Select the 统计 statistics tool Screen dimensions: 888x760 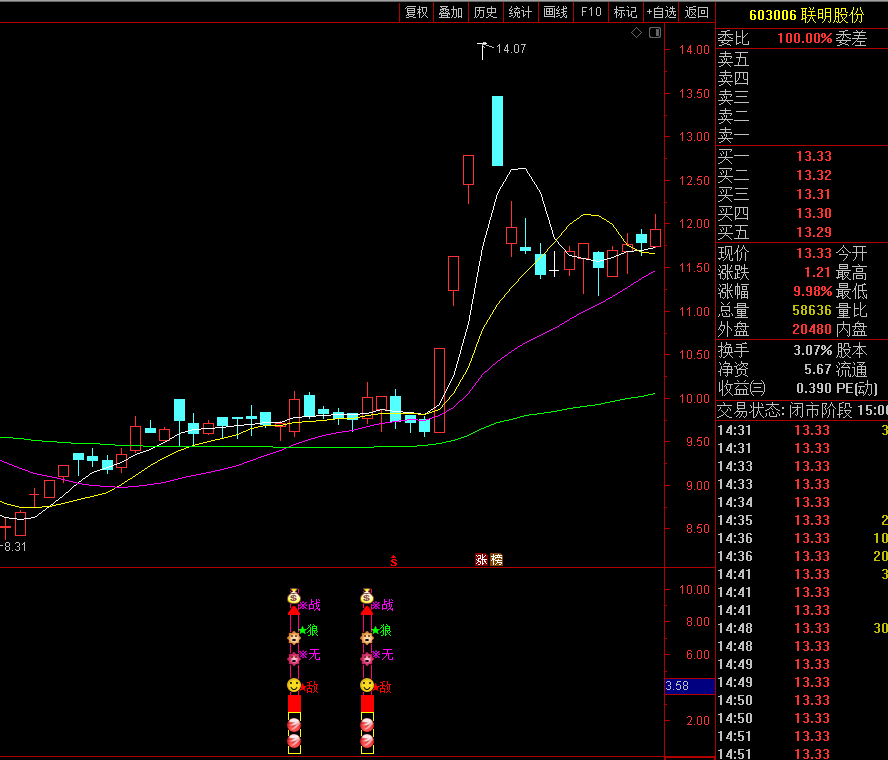tap(520, 12)
